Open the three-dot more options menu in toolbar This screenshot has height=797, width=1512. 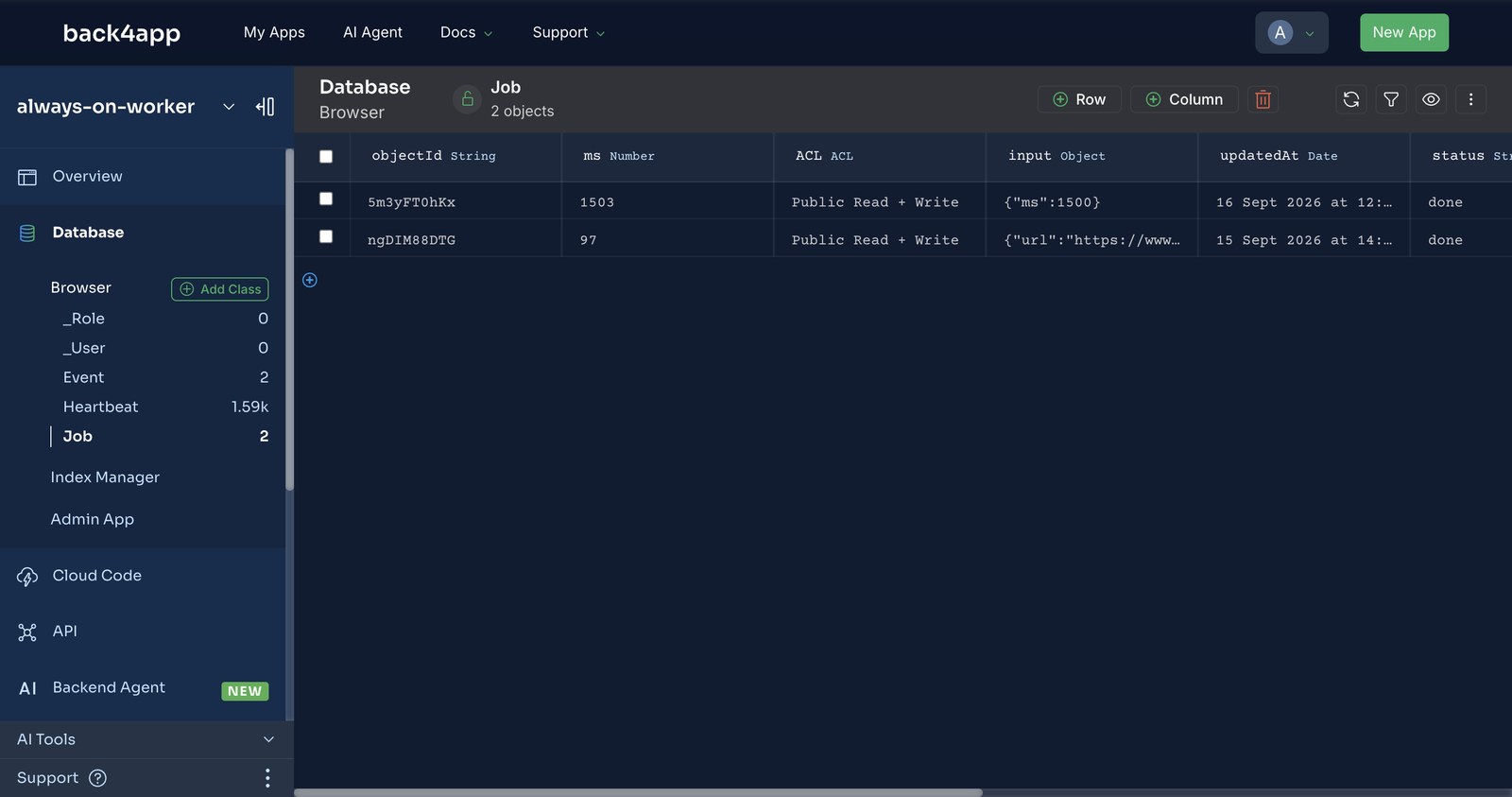(x=1470, y=99)
